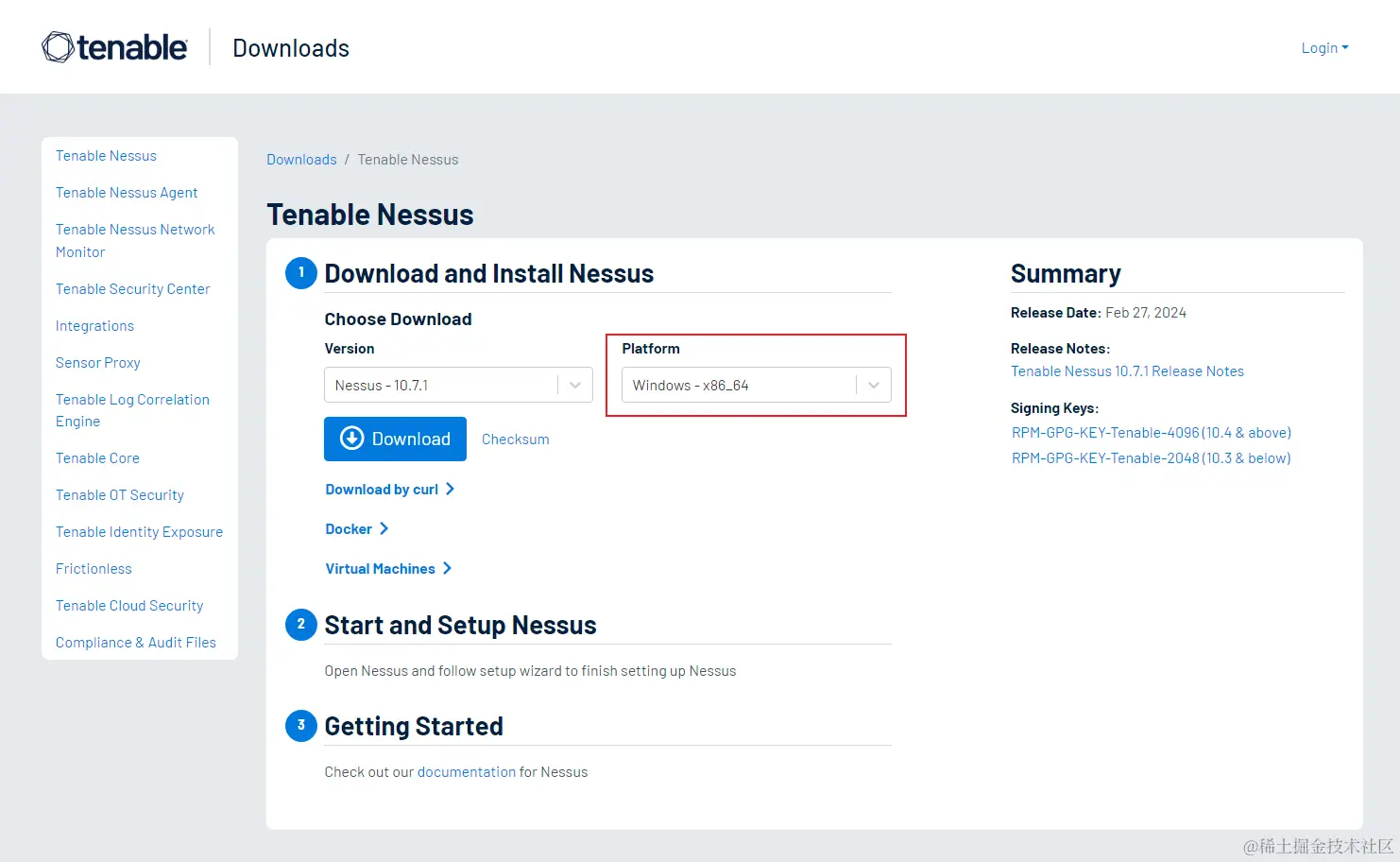Open Tenable Cloud Security downloads
This screenshot has width=1400, height=862.
129,606
